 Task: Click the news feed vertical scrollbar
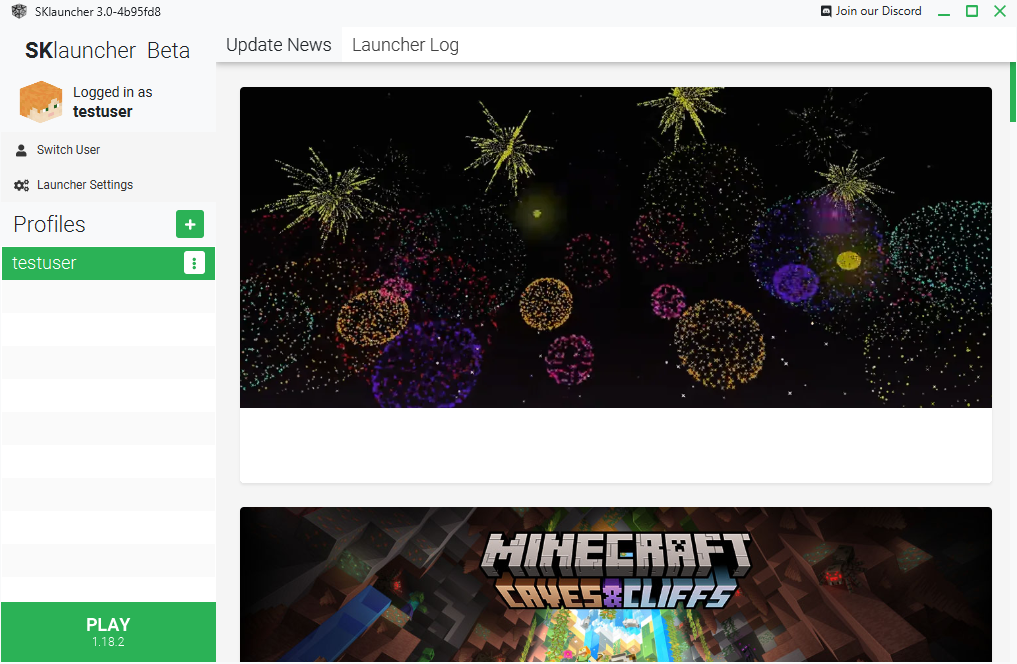[x=1012, y=92]
